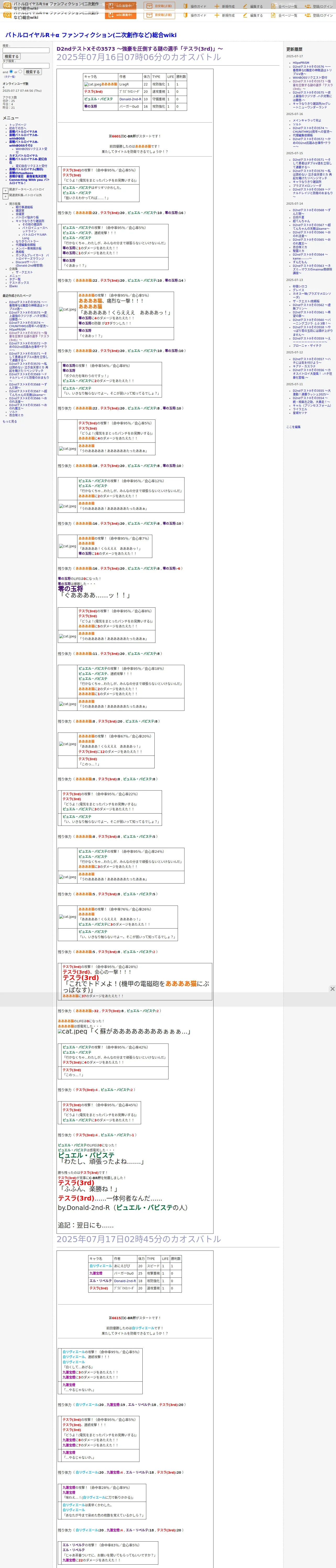Open バトロイ駄弁り板 link
The height and width of the screenshot is (1568, 336).
(x=27, y=217)
